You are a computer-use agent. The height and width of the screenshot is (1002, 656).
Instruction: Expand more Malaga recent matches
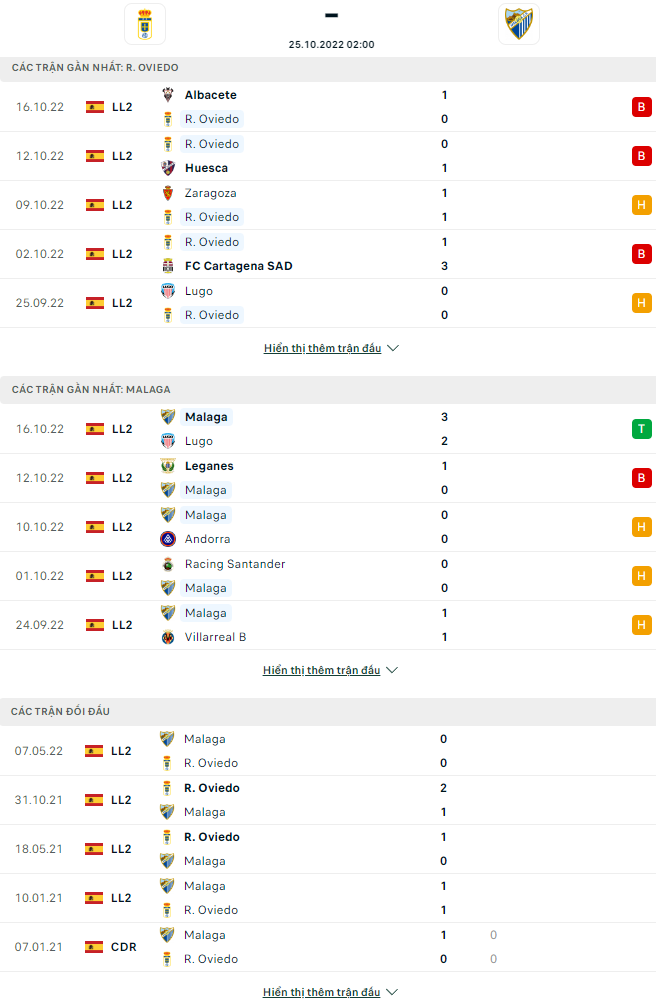pos(330,670)
